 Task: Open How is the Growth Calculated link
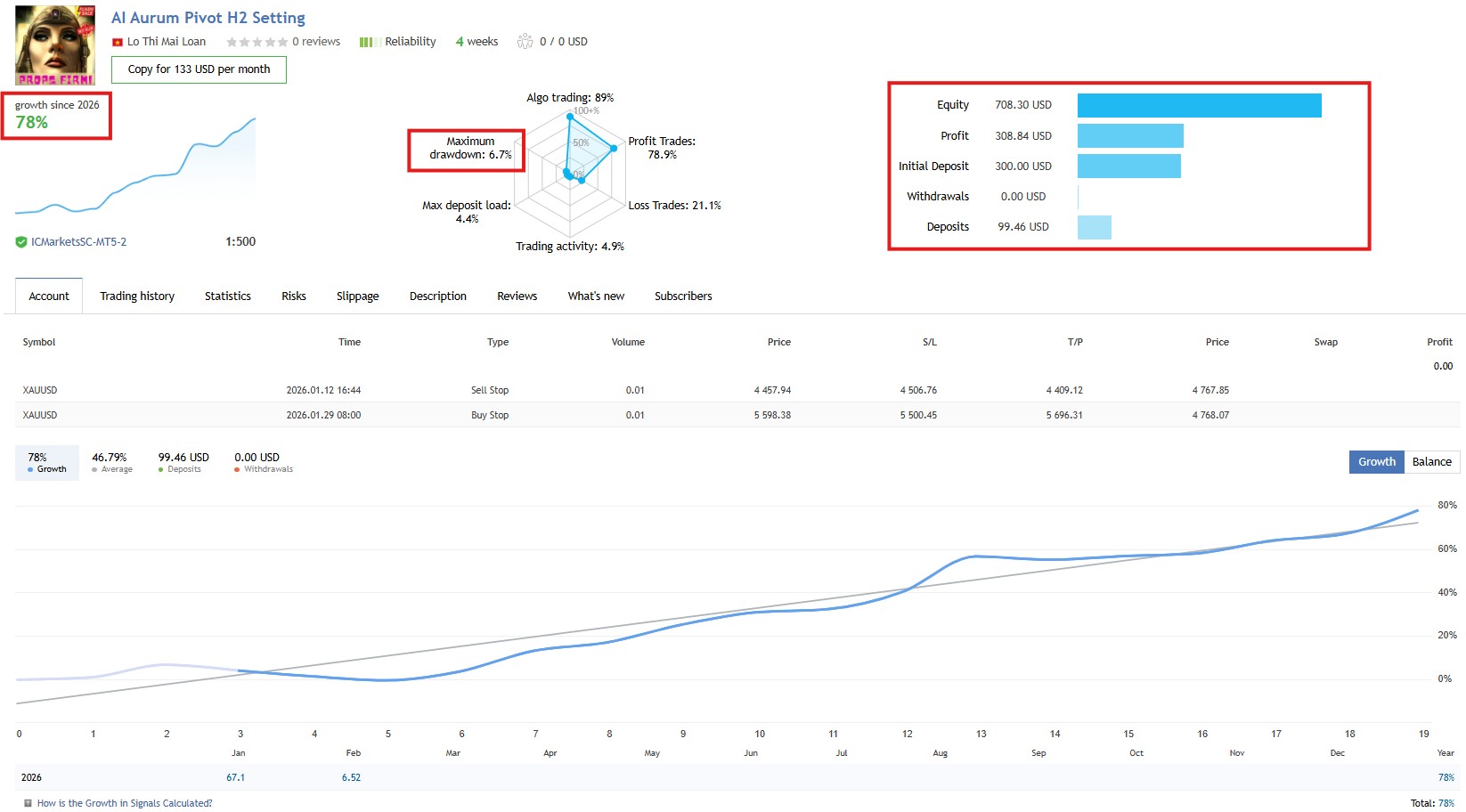(x=125, y=803)
